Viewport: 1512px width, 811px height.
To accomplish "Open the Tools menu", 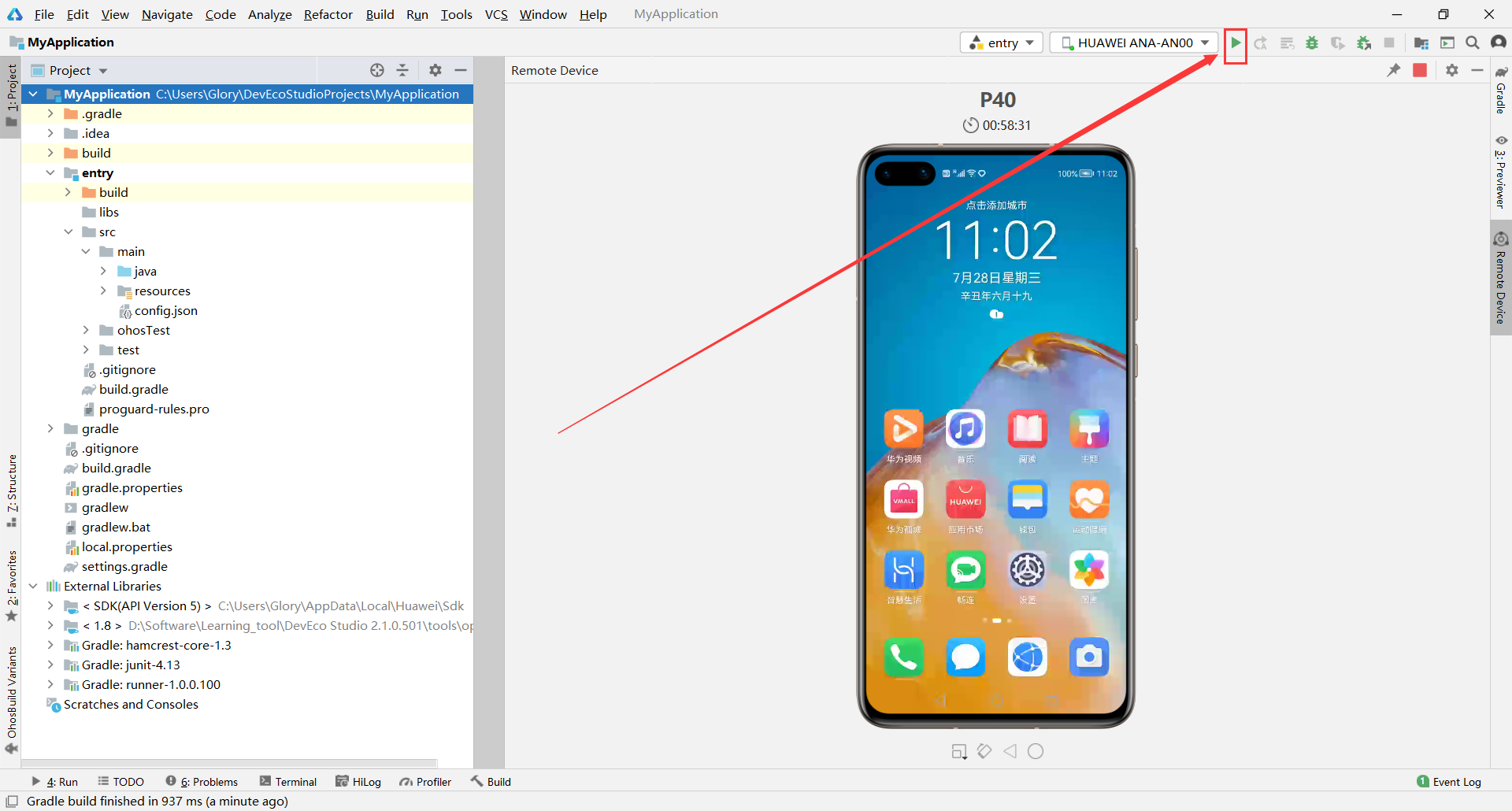I will click(x=456, y=14).
